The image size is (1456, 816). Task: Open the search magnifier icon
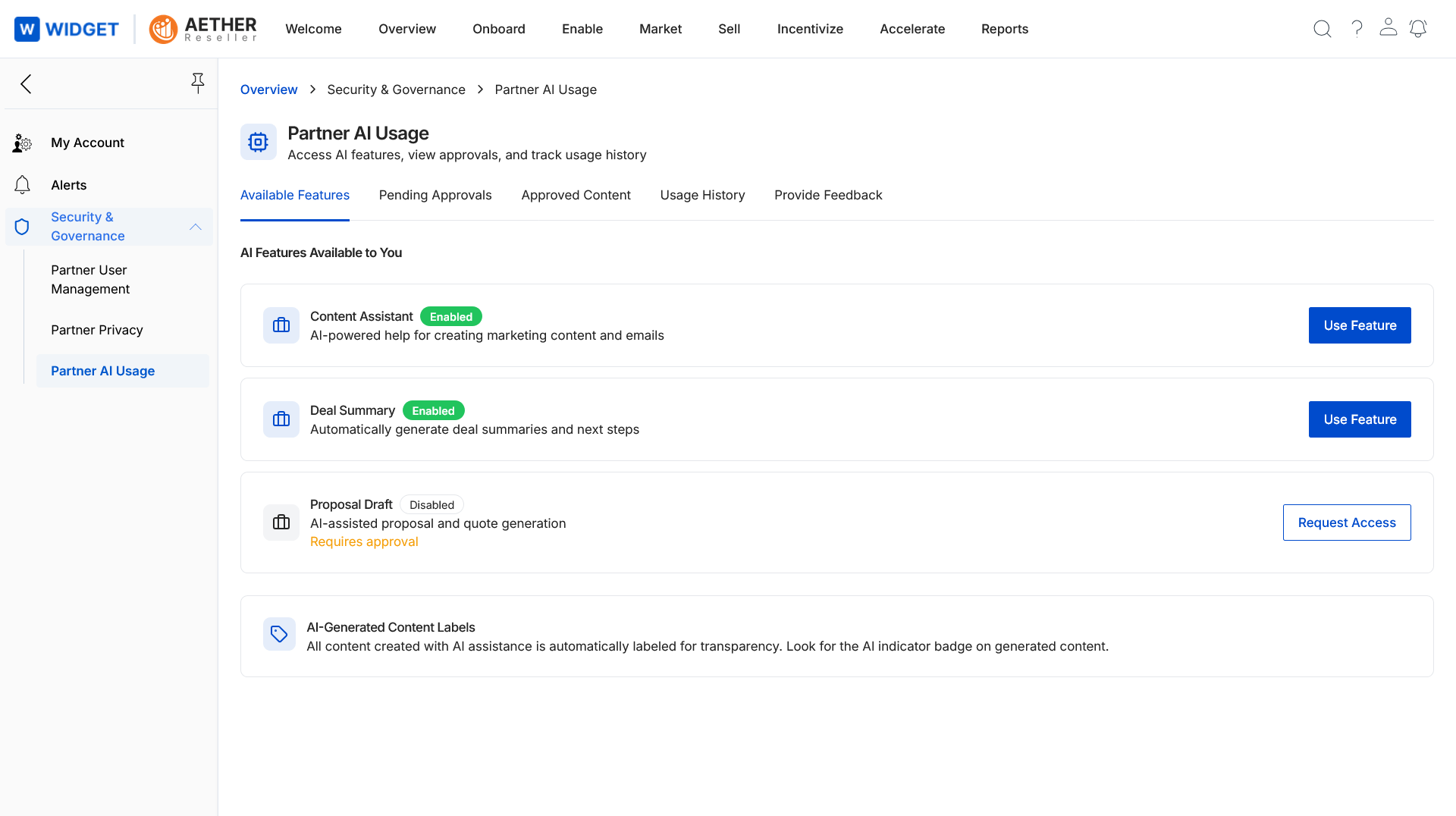click(x=1322, y=29)
